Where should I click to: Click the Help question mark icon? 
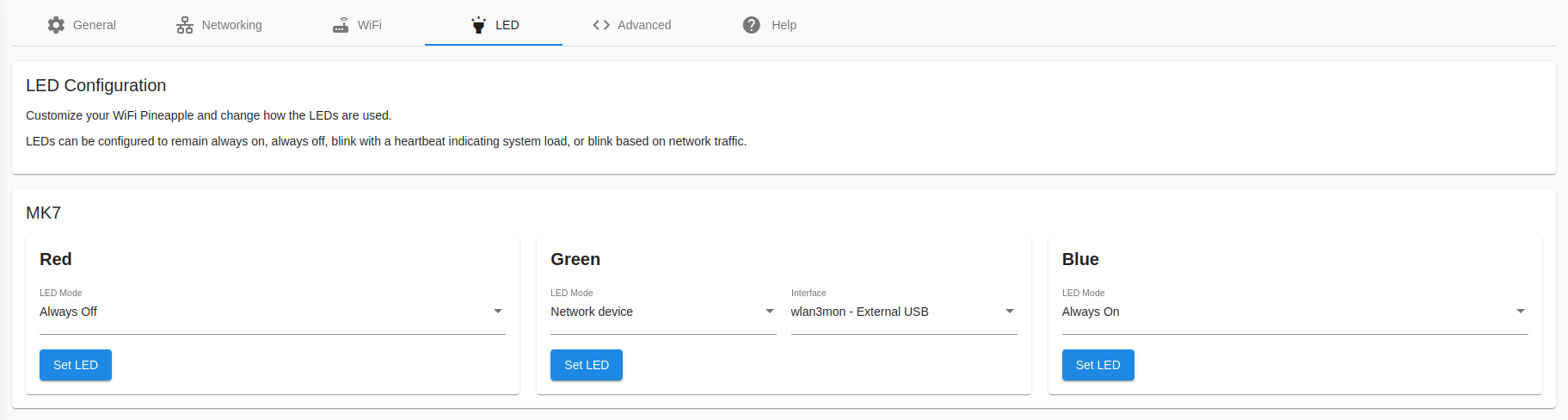pyautogui.click(x=752, y=25)
